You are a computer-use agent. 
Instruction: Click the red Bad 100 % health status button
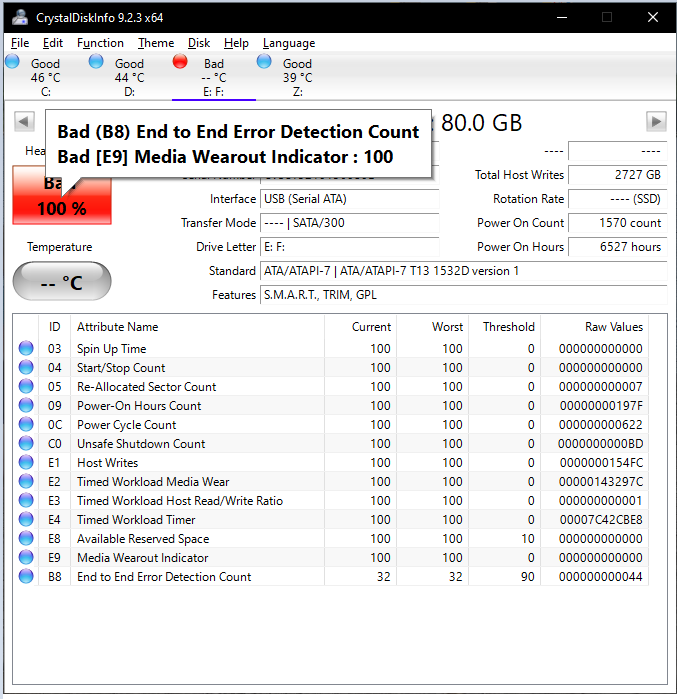[x=62, y=195]
